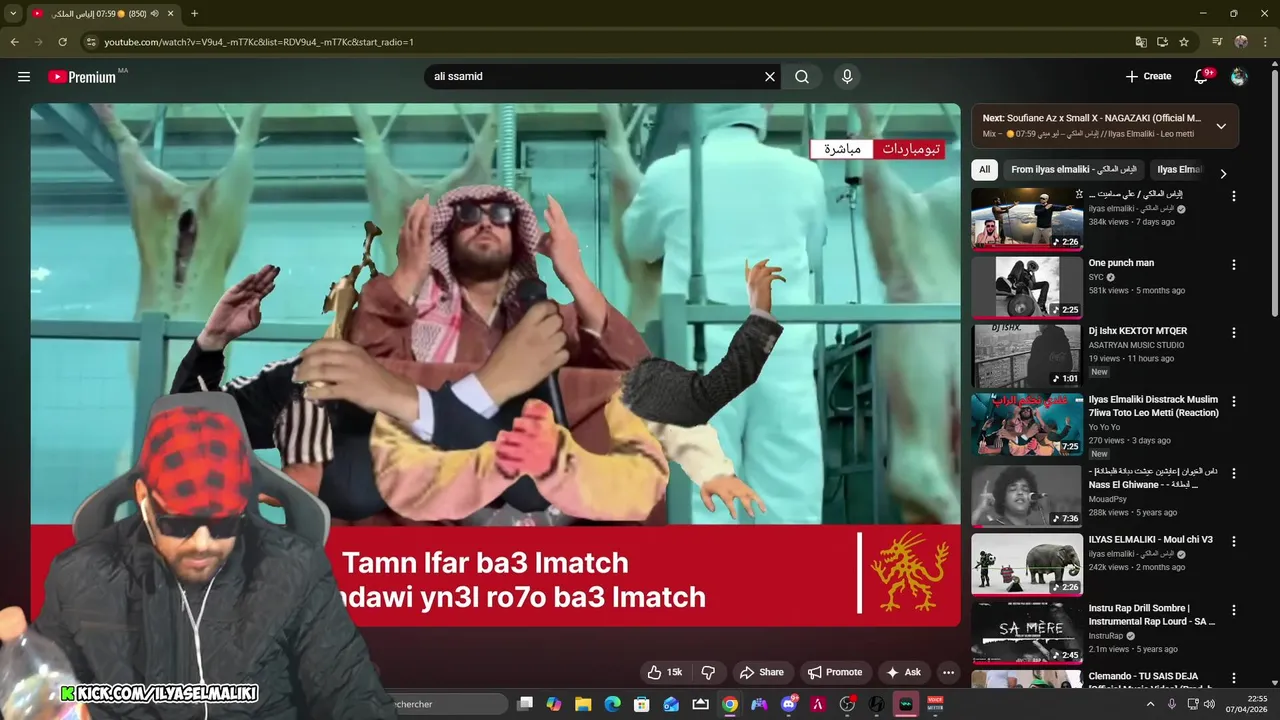
Task: Open Google Translate page icon
Action: click(1141, 42)
